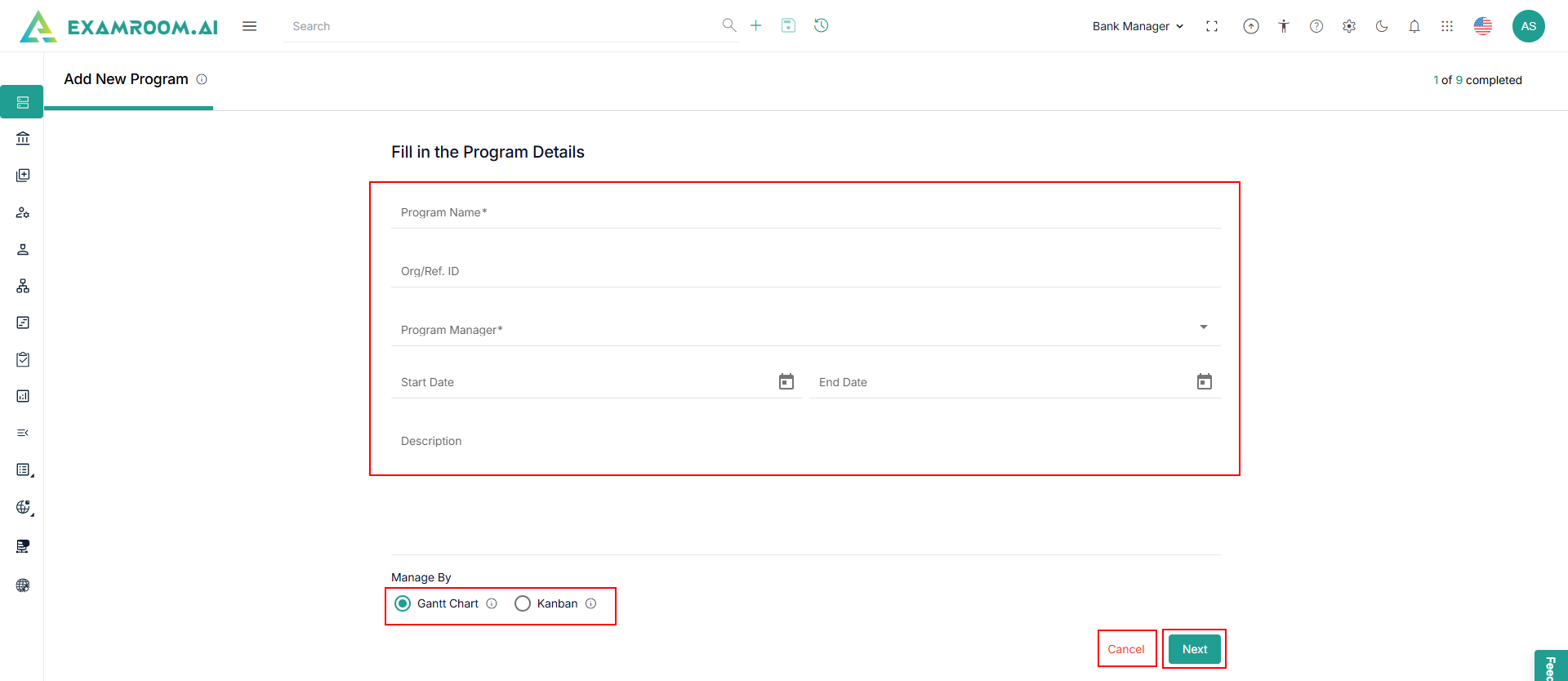The height and width of the screenshot is (681, 1568).
Task: Focus the Program Name input field
Action: coord(805,212)
